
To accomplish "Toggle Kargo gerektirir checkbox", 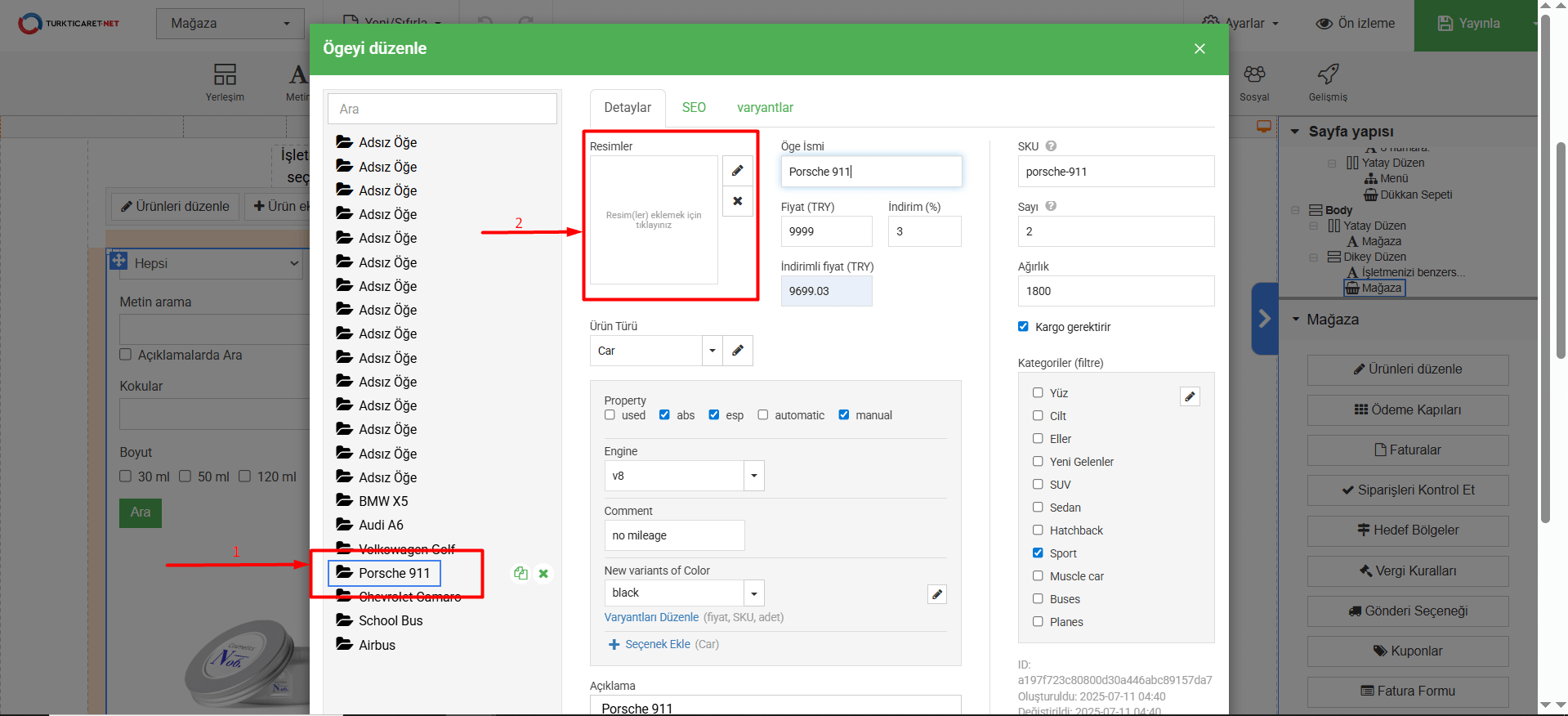I will [x=1023, y=326].
